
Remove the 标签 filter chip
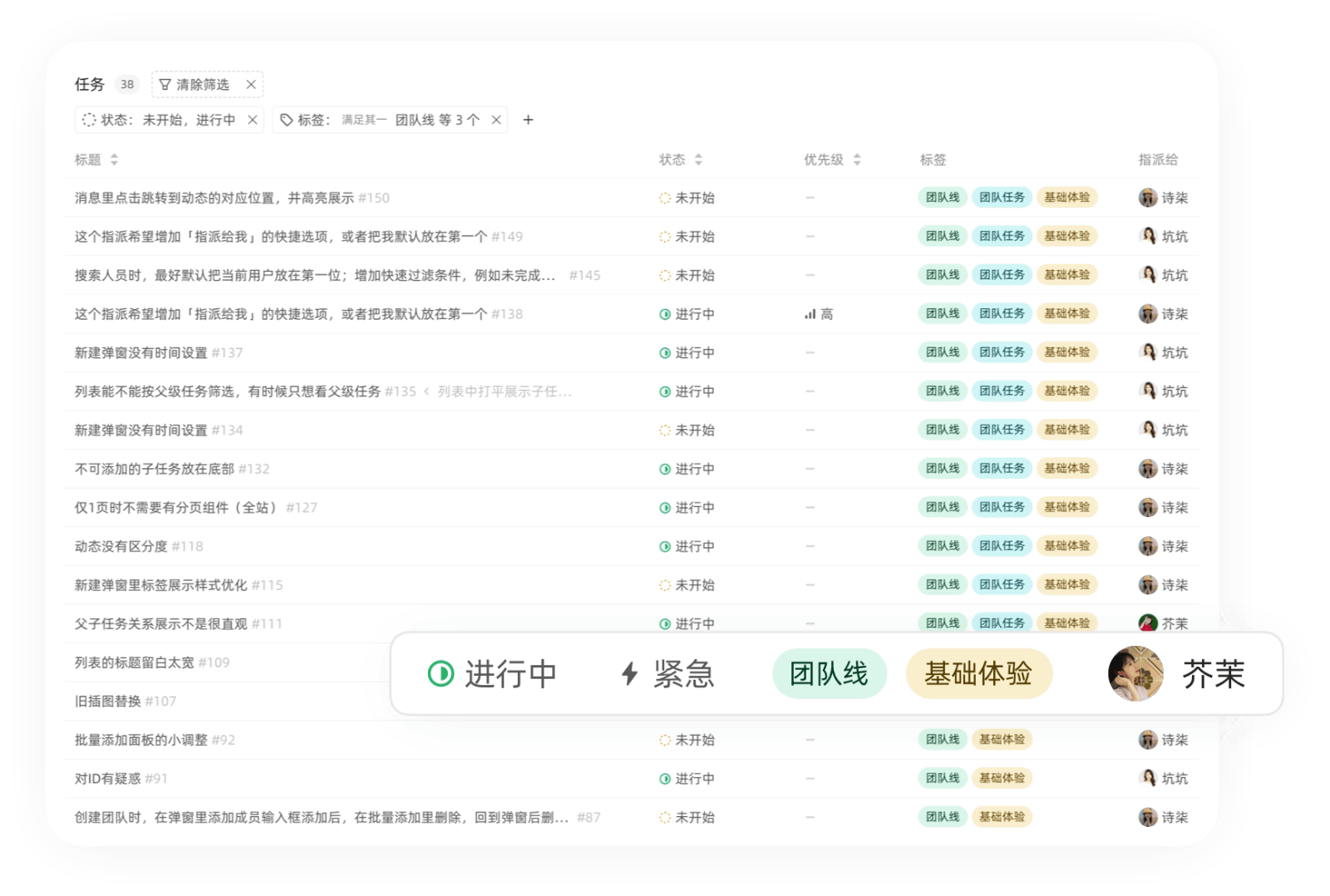point(495,120)
